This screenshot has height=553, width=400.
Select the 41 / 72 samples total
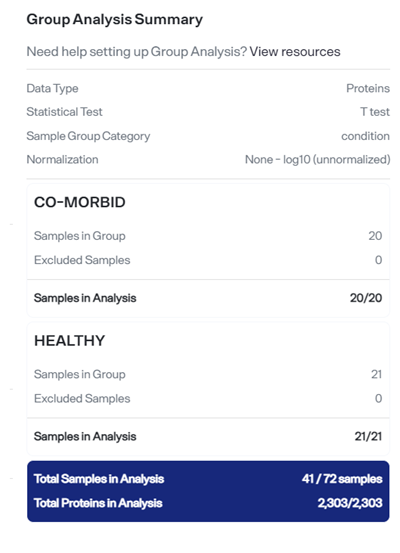click(x=342, y=479)
